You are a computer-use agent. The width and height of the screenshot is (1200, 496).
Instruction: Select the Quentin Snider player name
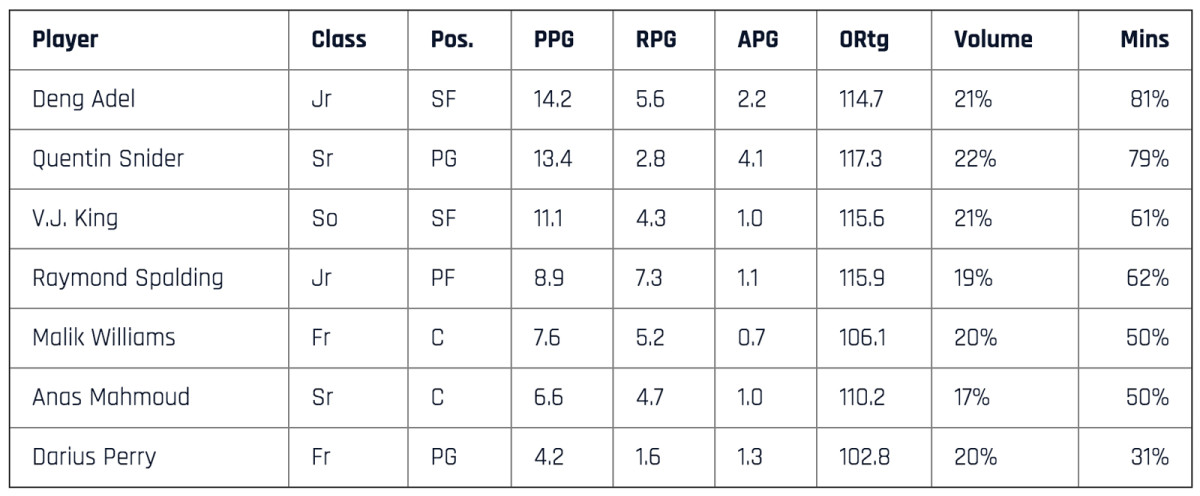(x=108, y=159)
